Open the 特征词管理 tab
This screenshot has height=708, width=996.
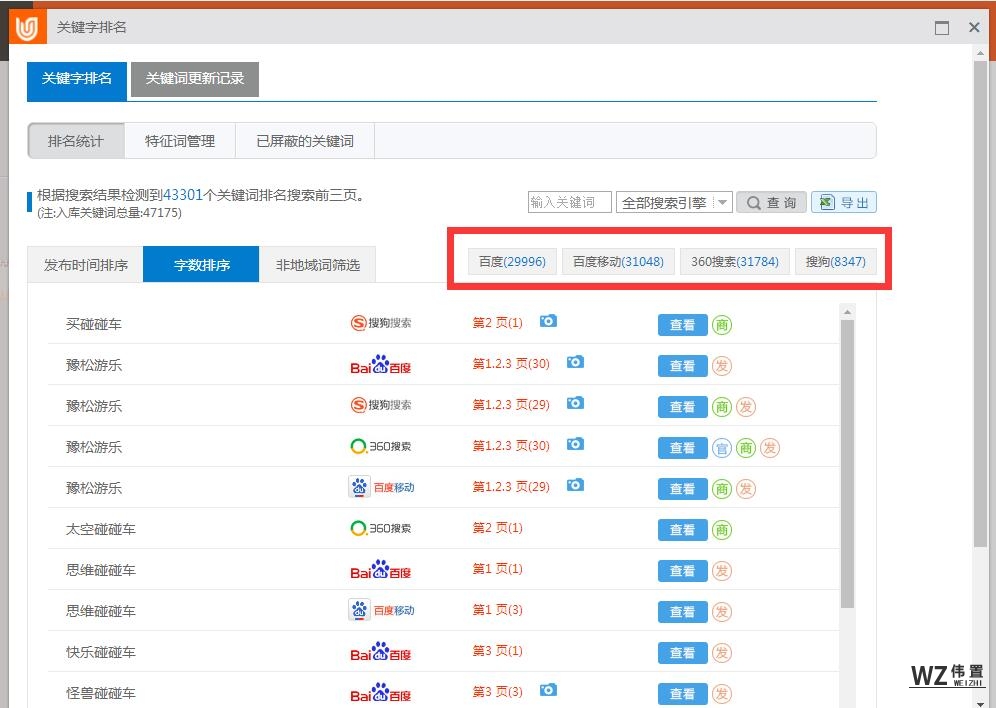180,141
